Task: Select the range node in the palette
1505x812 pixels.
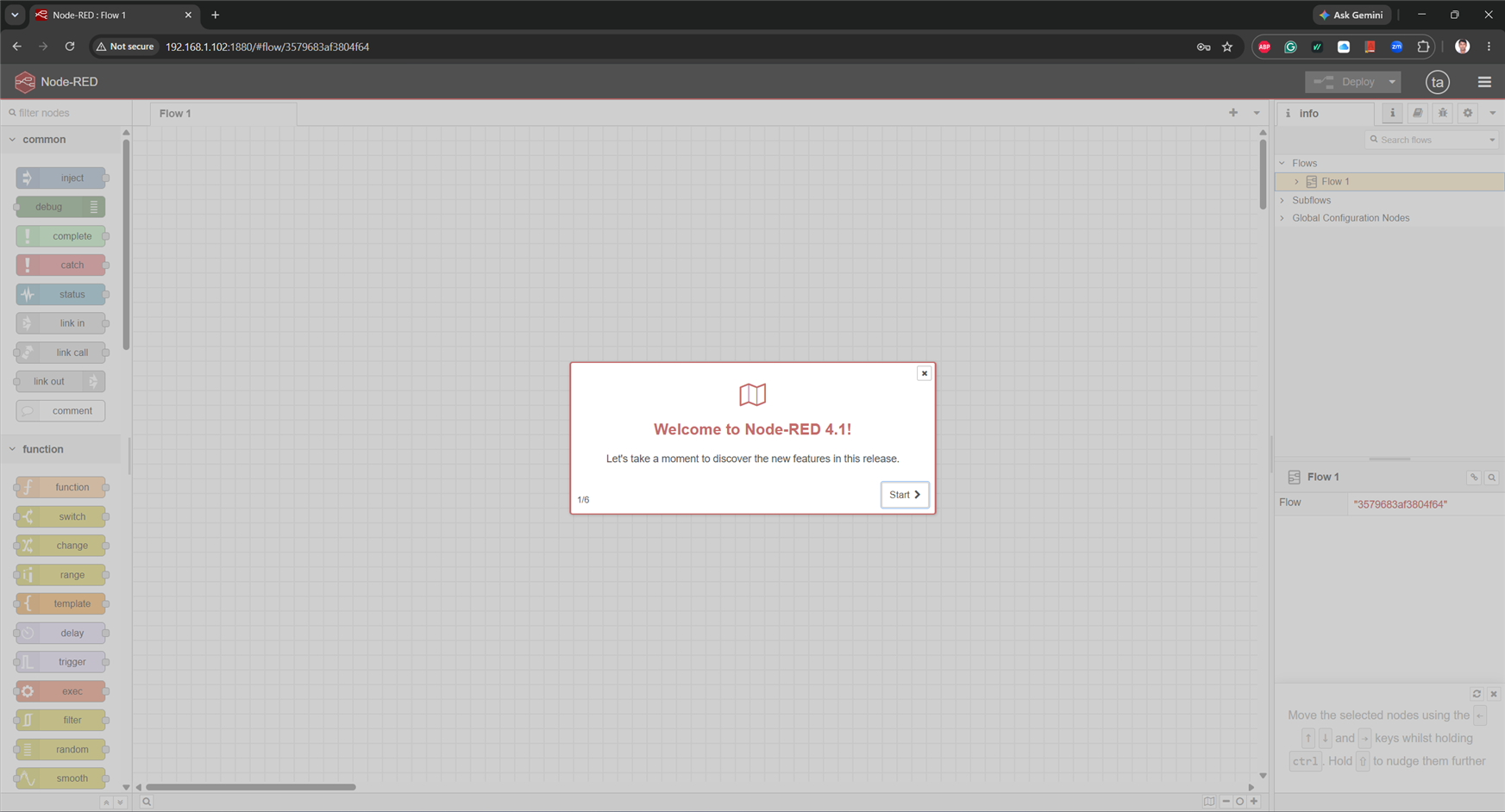Action: point(60,575)
